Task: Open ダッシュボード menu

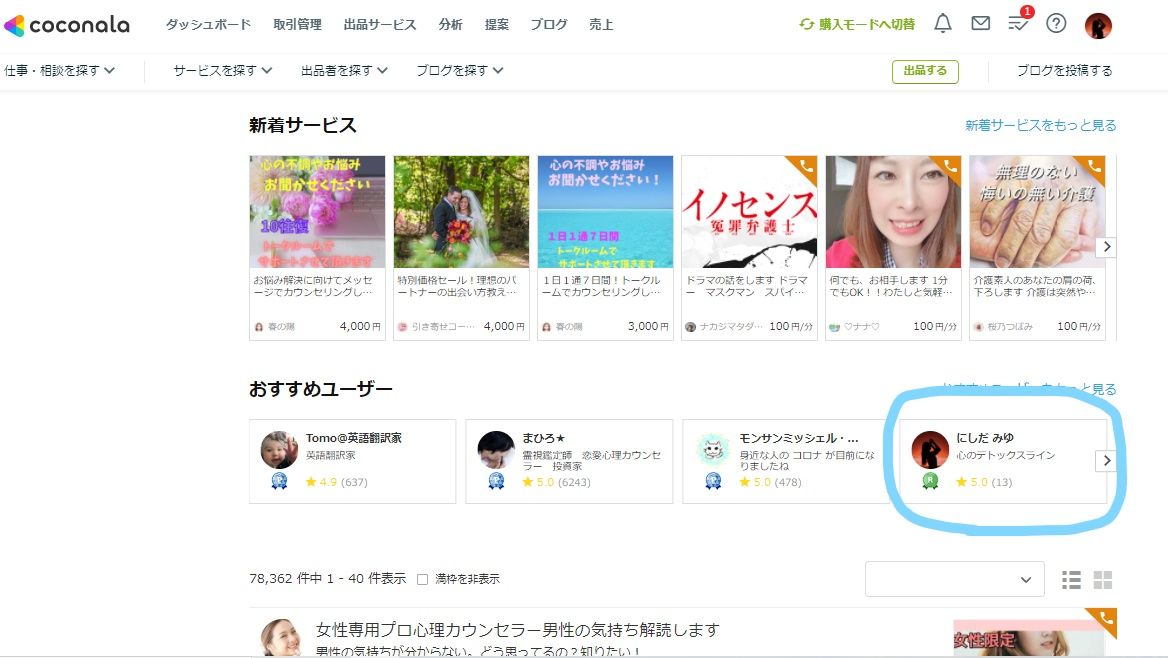Action: click(x=209, y=25)
